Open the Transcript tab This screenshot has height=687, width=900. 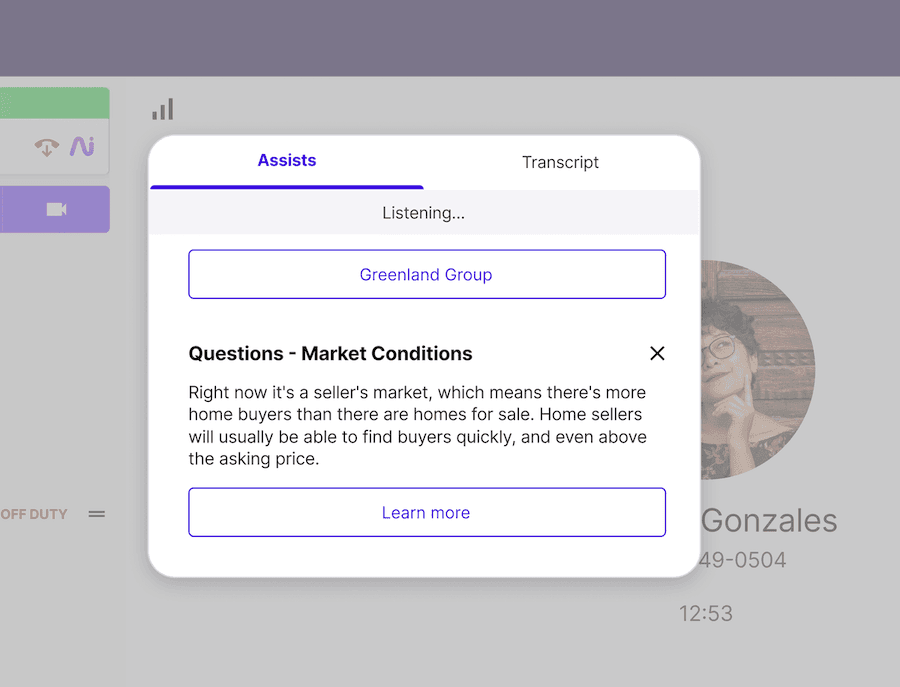point(560,162)
